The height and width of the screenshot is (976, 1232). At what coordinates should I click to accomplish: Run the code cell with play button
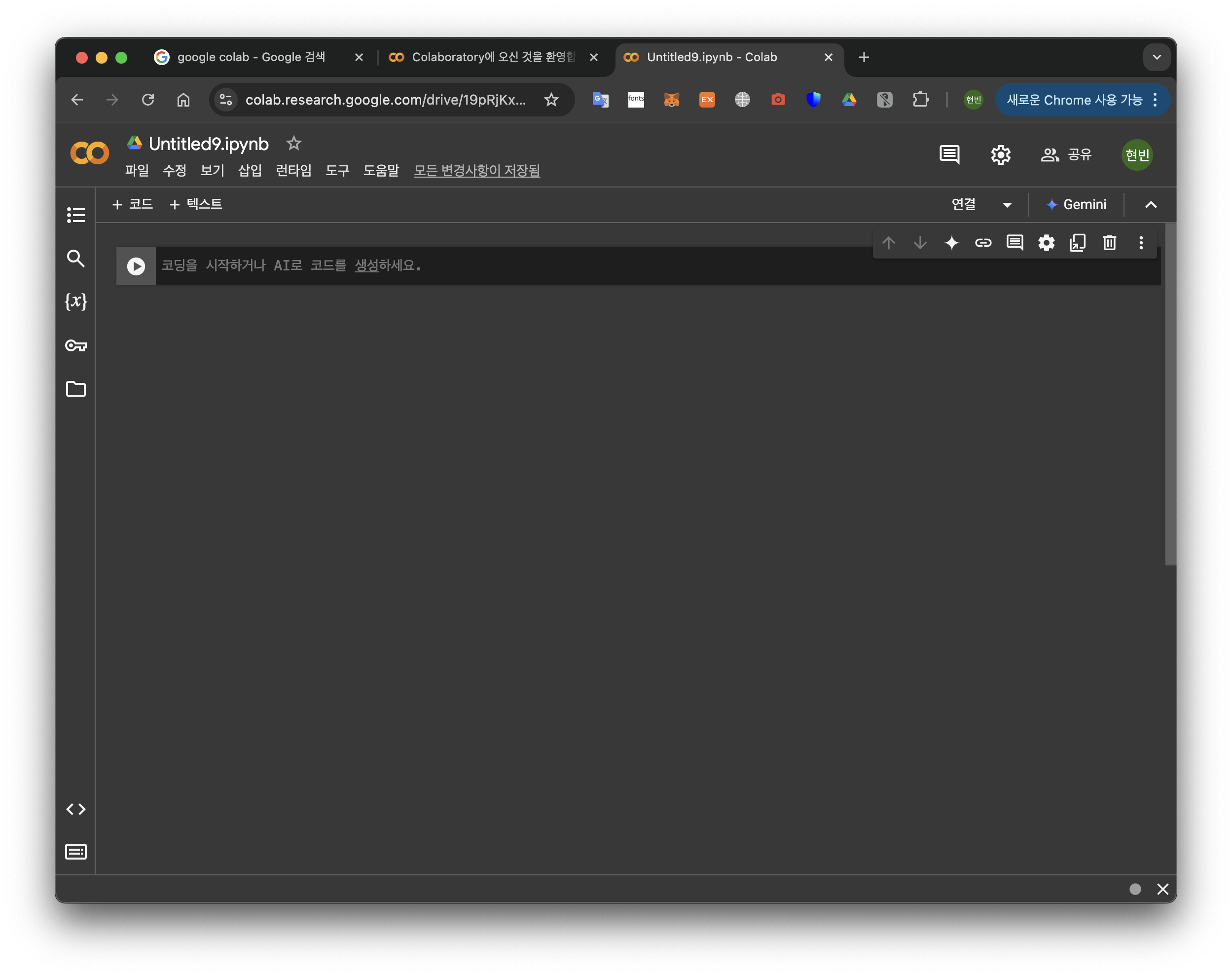pyautogui.click(x=136, y=266)
